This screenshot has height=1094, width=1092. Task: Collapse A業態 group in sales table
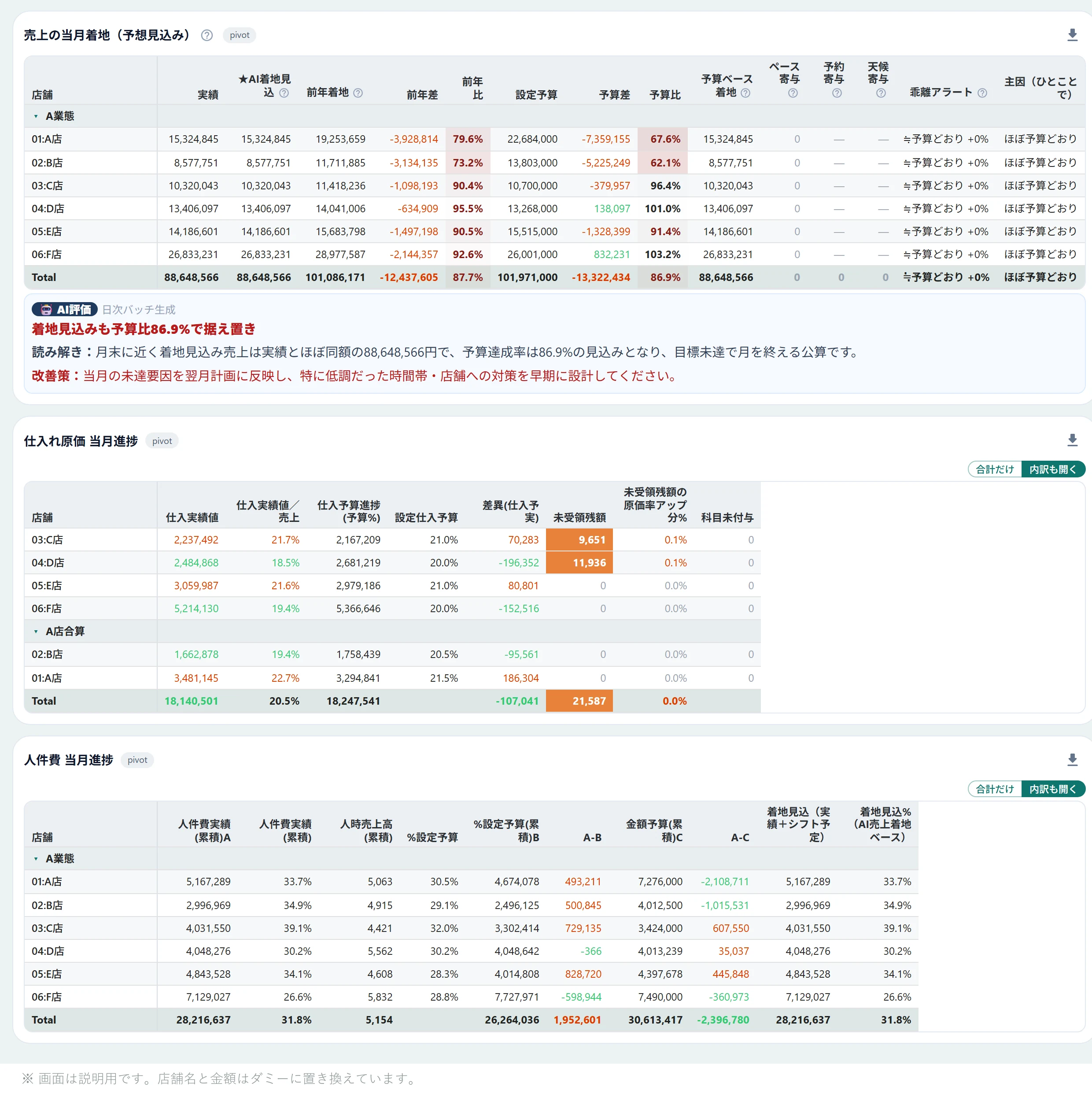[36, 116]
